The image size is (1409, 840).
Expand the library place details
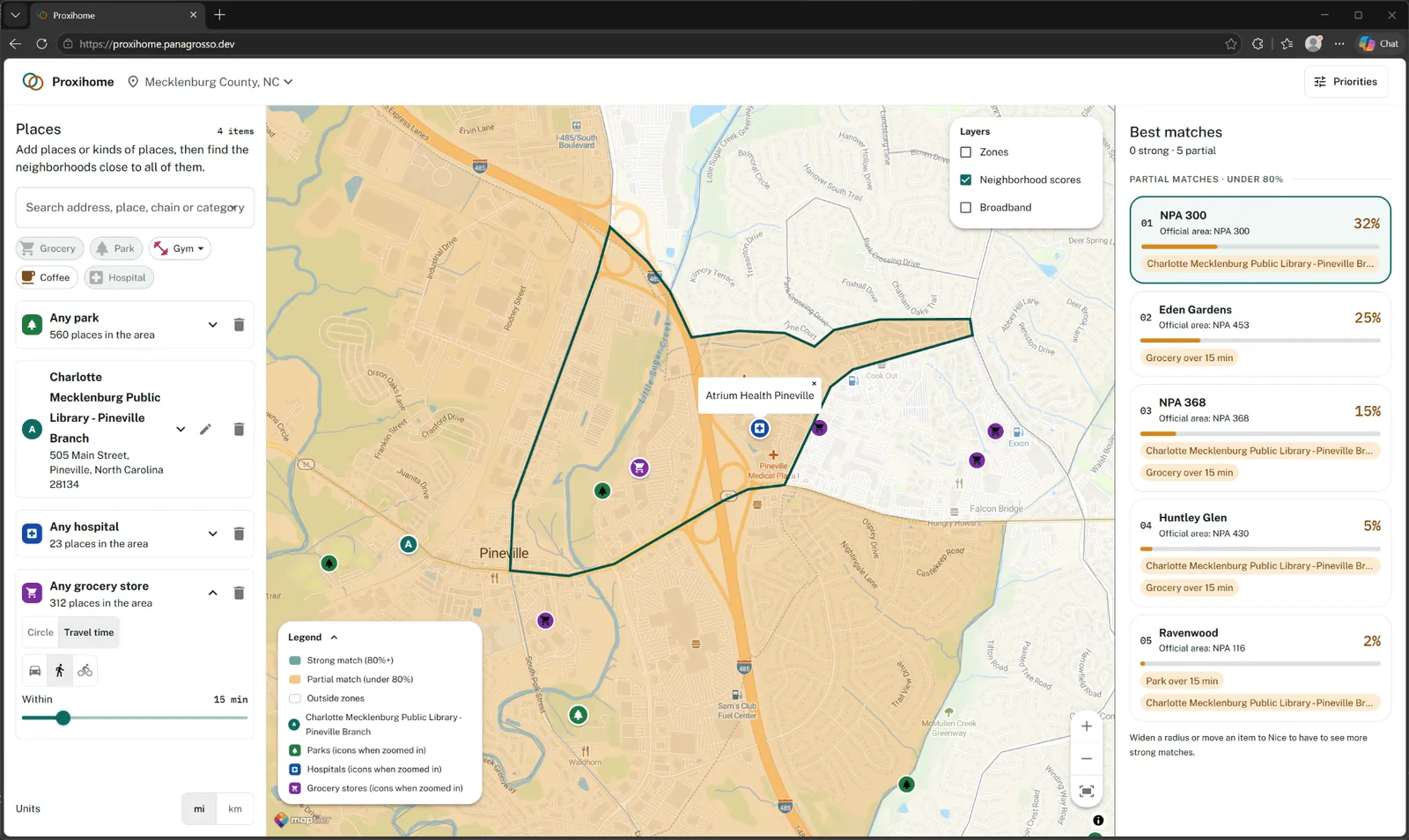[181, 430]
